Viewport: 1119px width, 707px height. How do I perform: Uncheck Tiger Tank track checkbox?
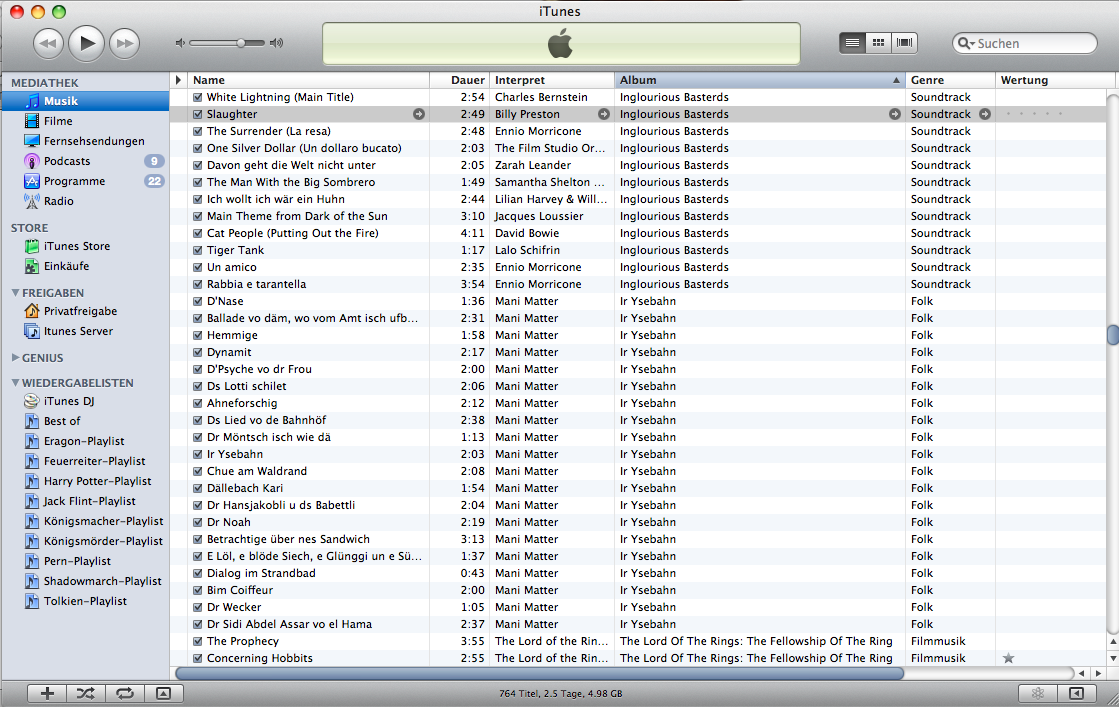pos(198,250)
